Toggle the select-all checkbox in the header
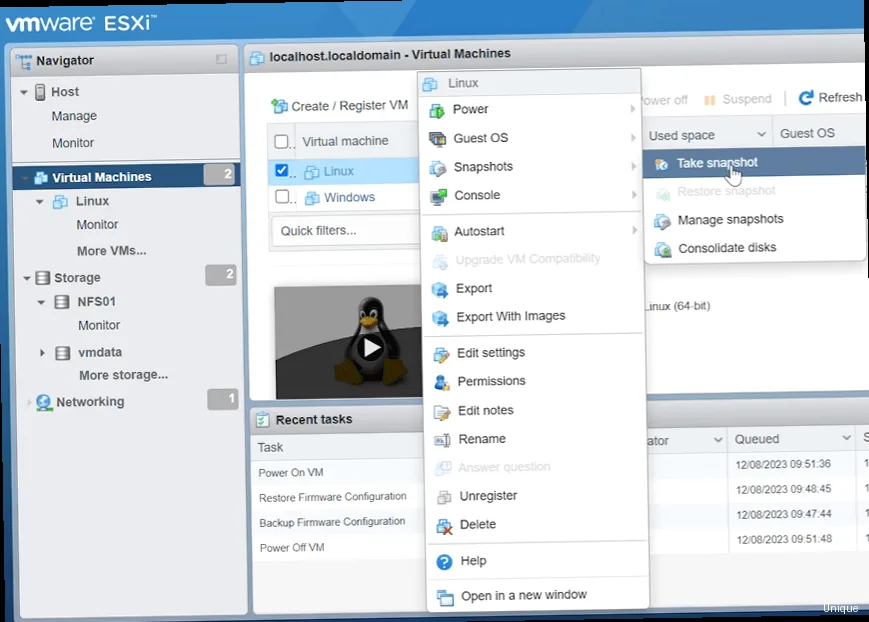The image size is (869, 622). coord(281,141)
